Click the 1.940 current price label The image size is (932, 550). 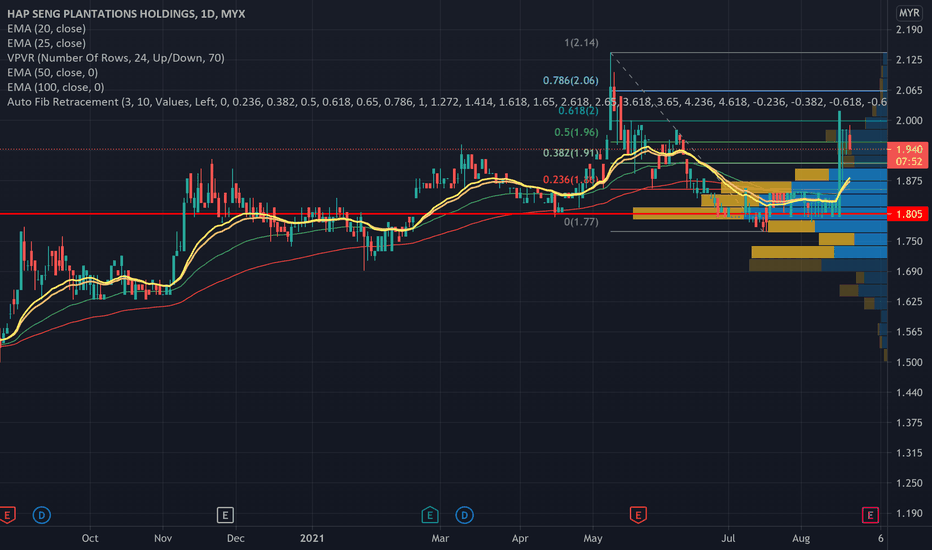click(908, 149)
